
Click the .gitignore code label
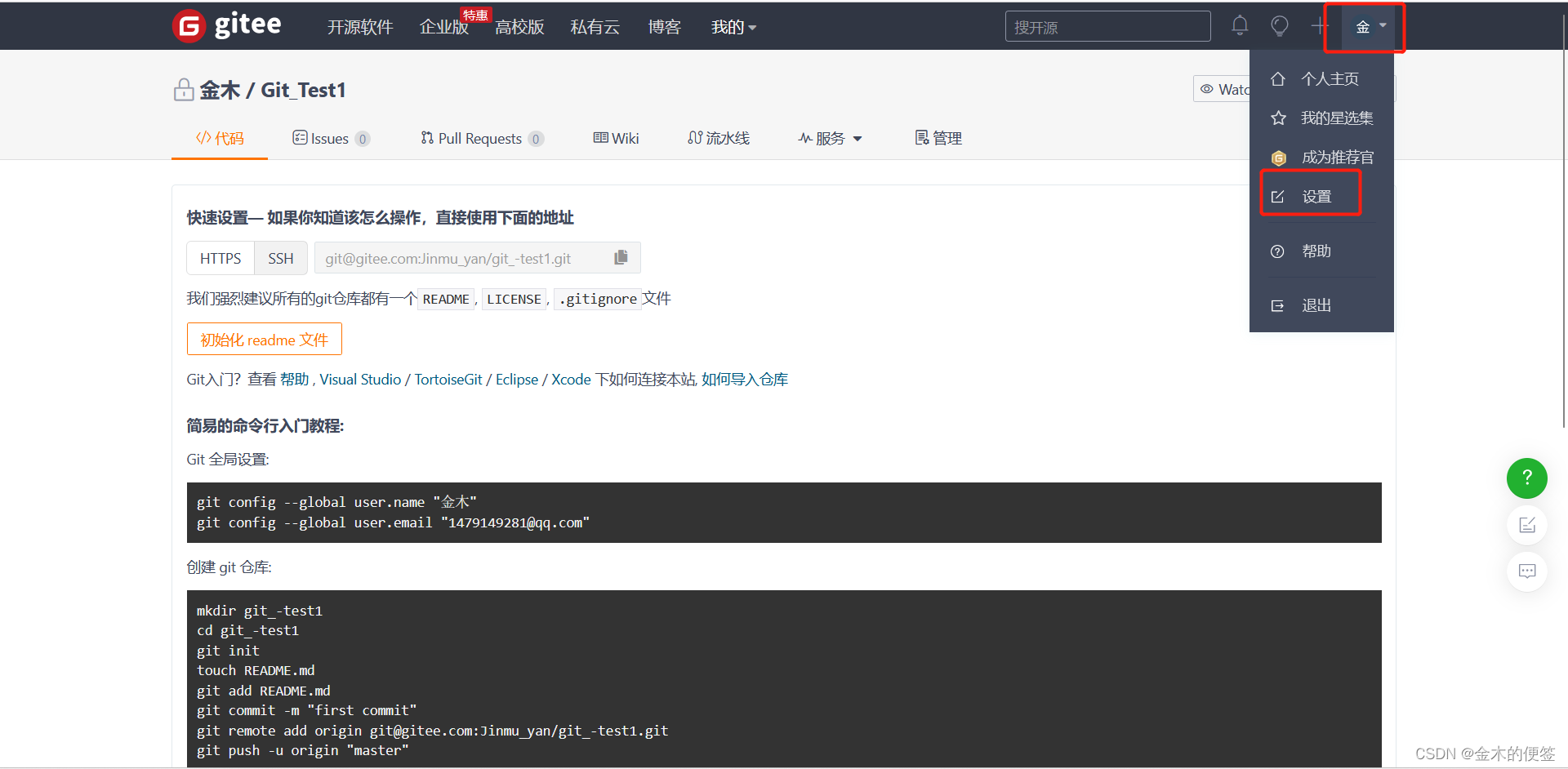[598, 300]
